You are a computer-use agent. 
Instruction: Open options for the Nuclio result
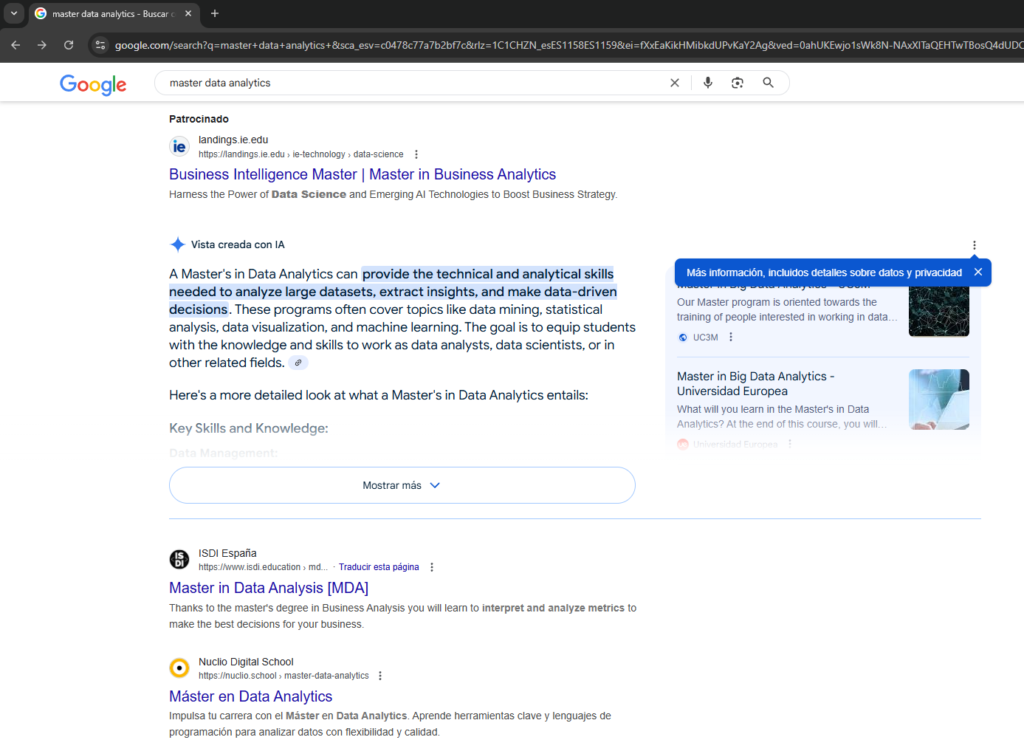coord(380,676)
